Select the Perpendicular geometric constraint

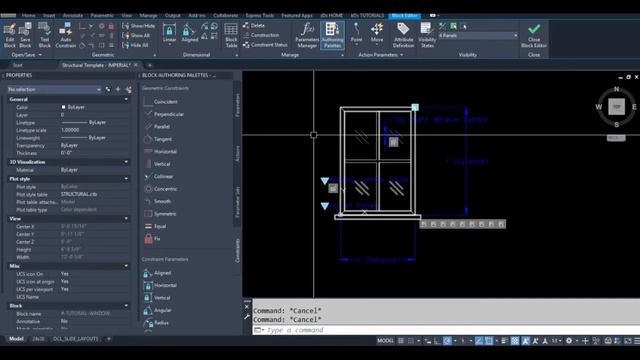(x=164, y=114)
